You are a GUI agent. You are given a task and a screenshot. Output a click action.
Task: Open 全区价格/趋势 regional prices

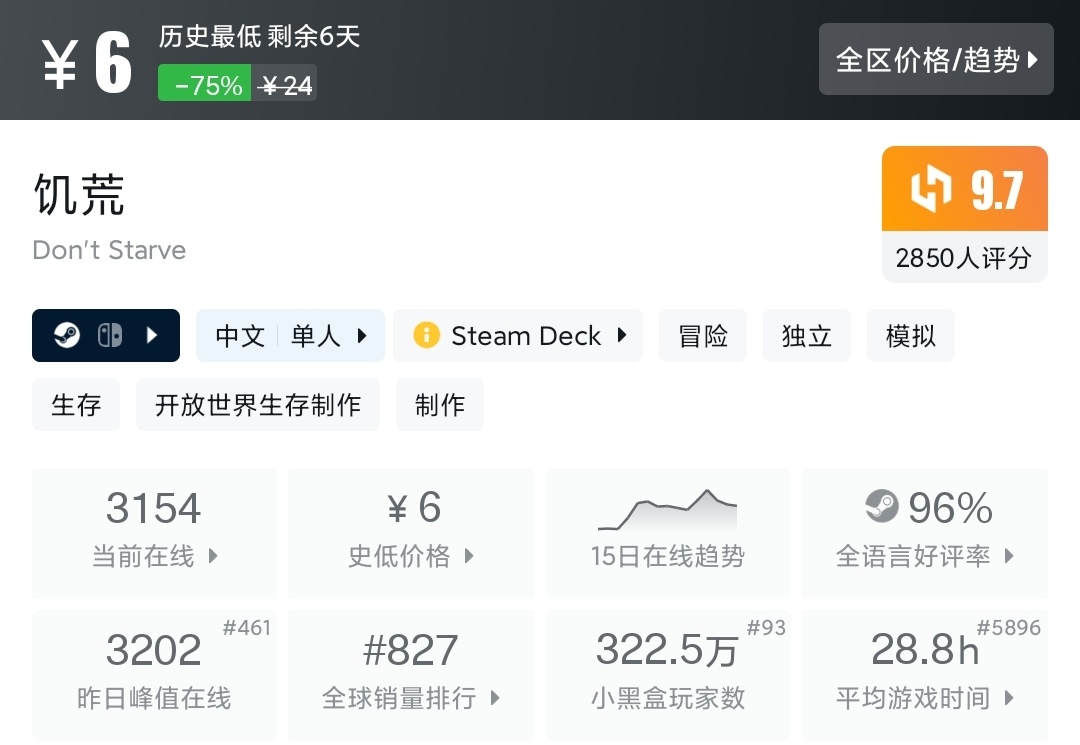pyautogui.click(x=936, y=60)
